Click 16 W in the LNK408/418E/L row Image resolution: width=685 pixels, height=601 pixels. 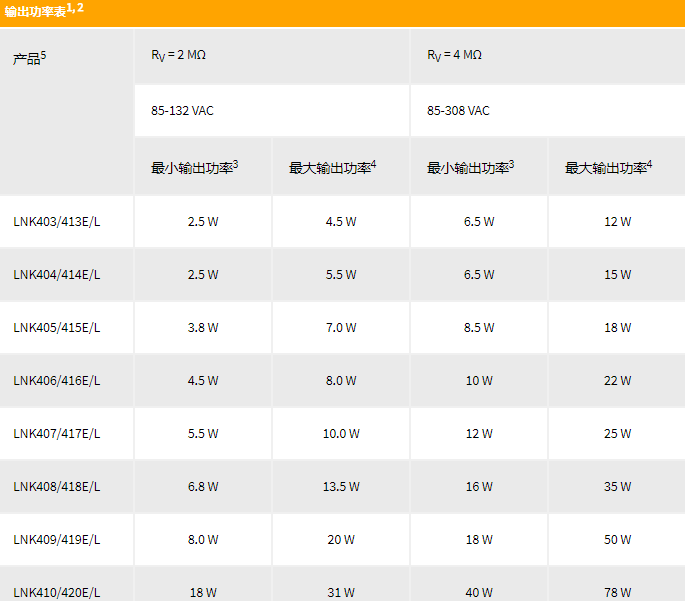[x=479, y=487]
